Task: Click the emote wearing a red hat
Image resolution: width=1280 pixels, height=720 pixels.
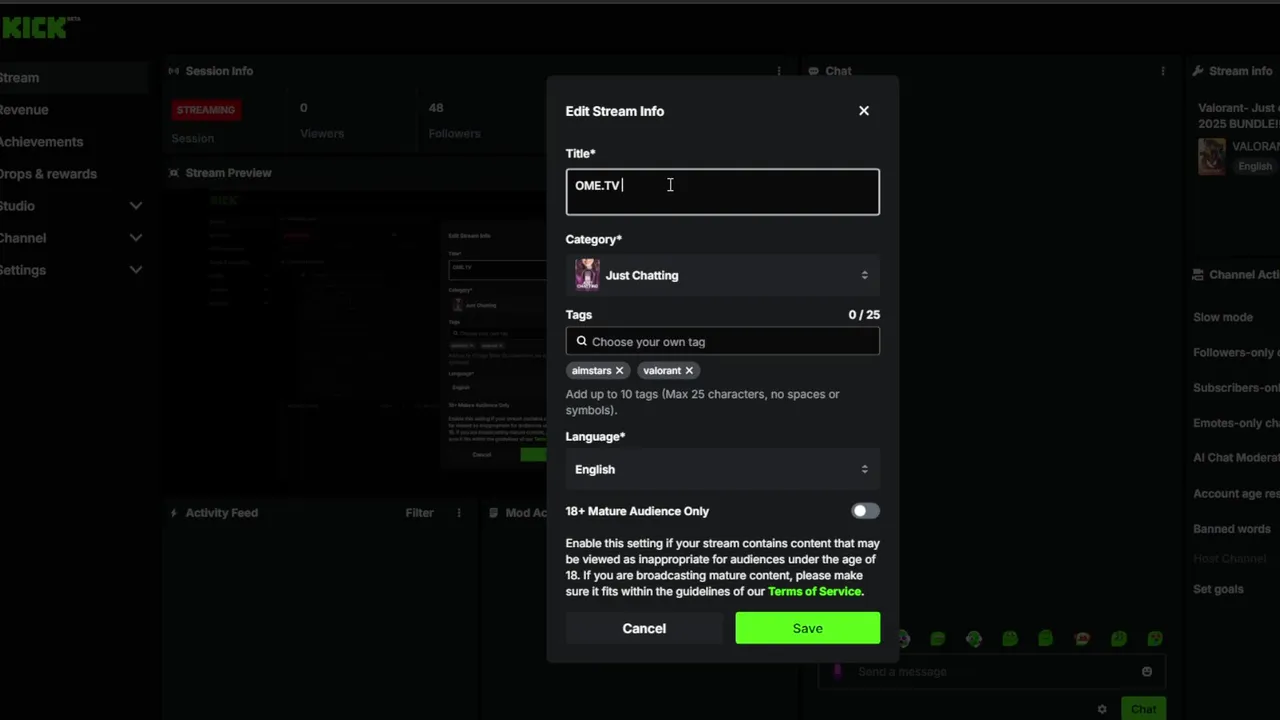Action: [1082, 638]
